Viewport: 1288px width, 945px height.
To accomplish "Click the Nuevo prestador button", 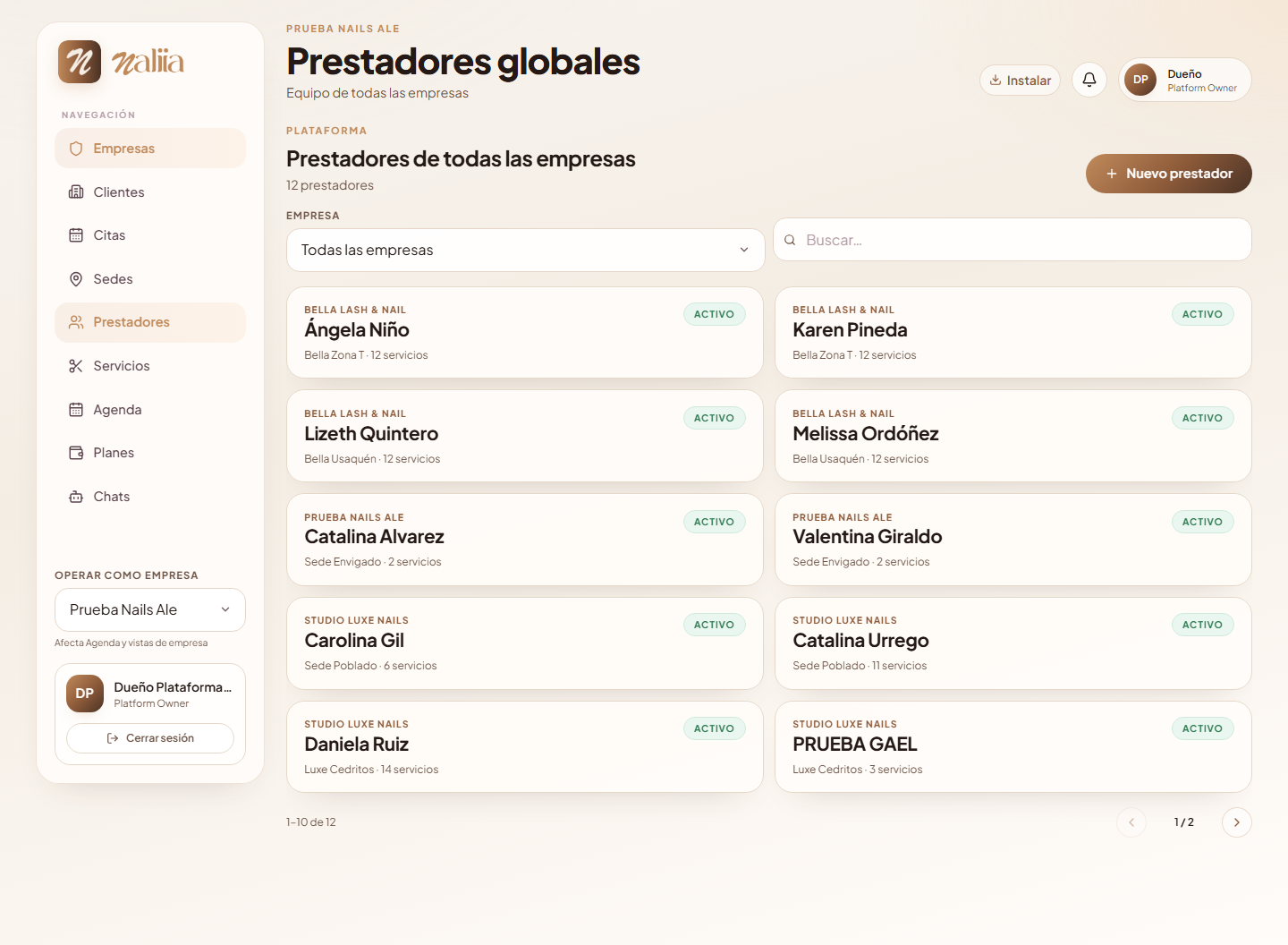I will pos(1169,174).
